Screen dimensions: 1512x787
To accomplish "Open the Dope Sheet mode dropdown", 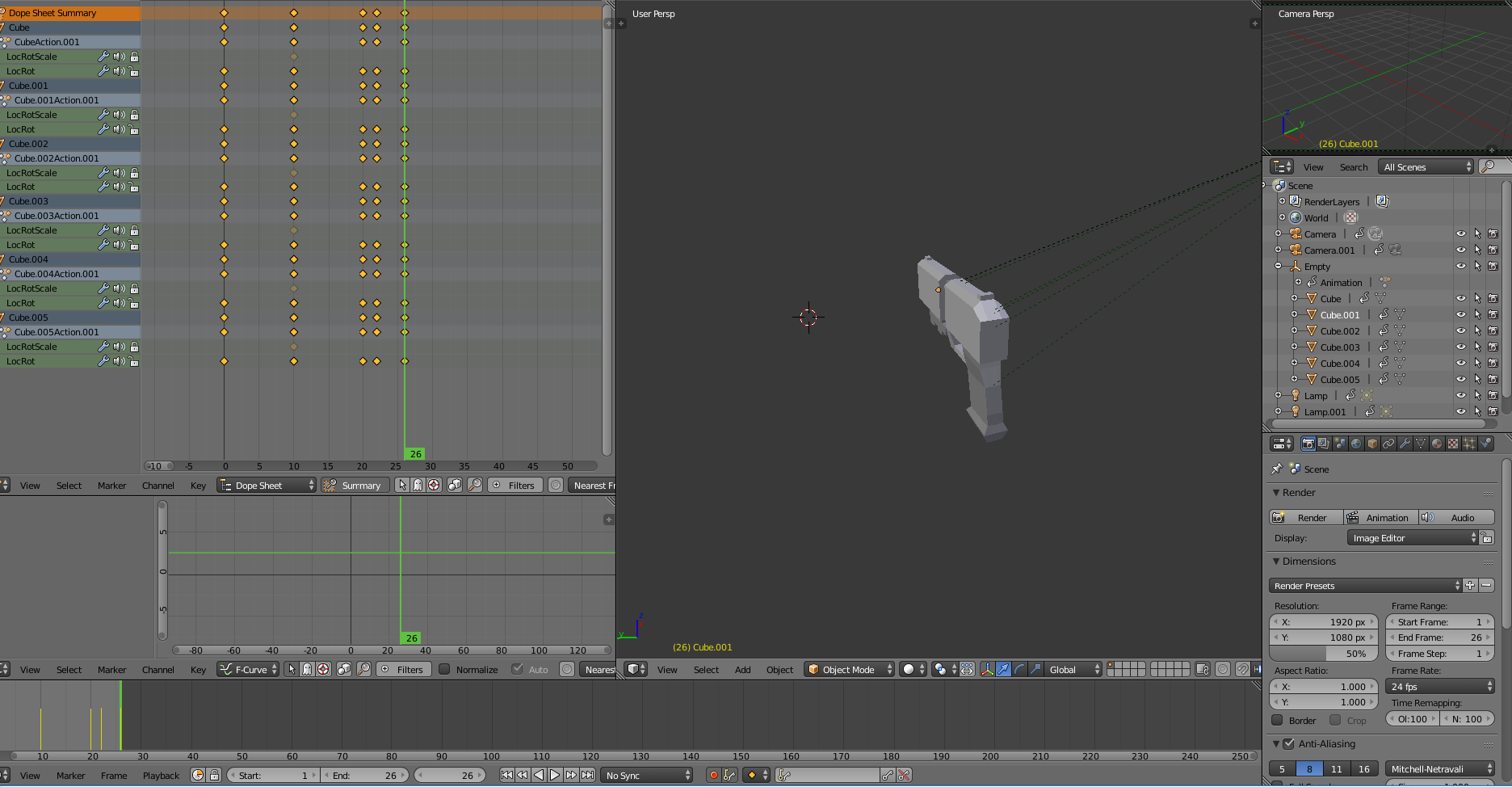I will 267,485.
